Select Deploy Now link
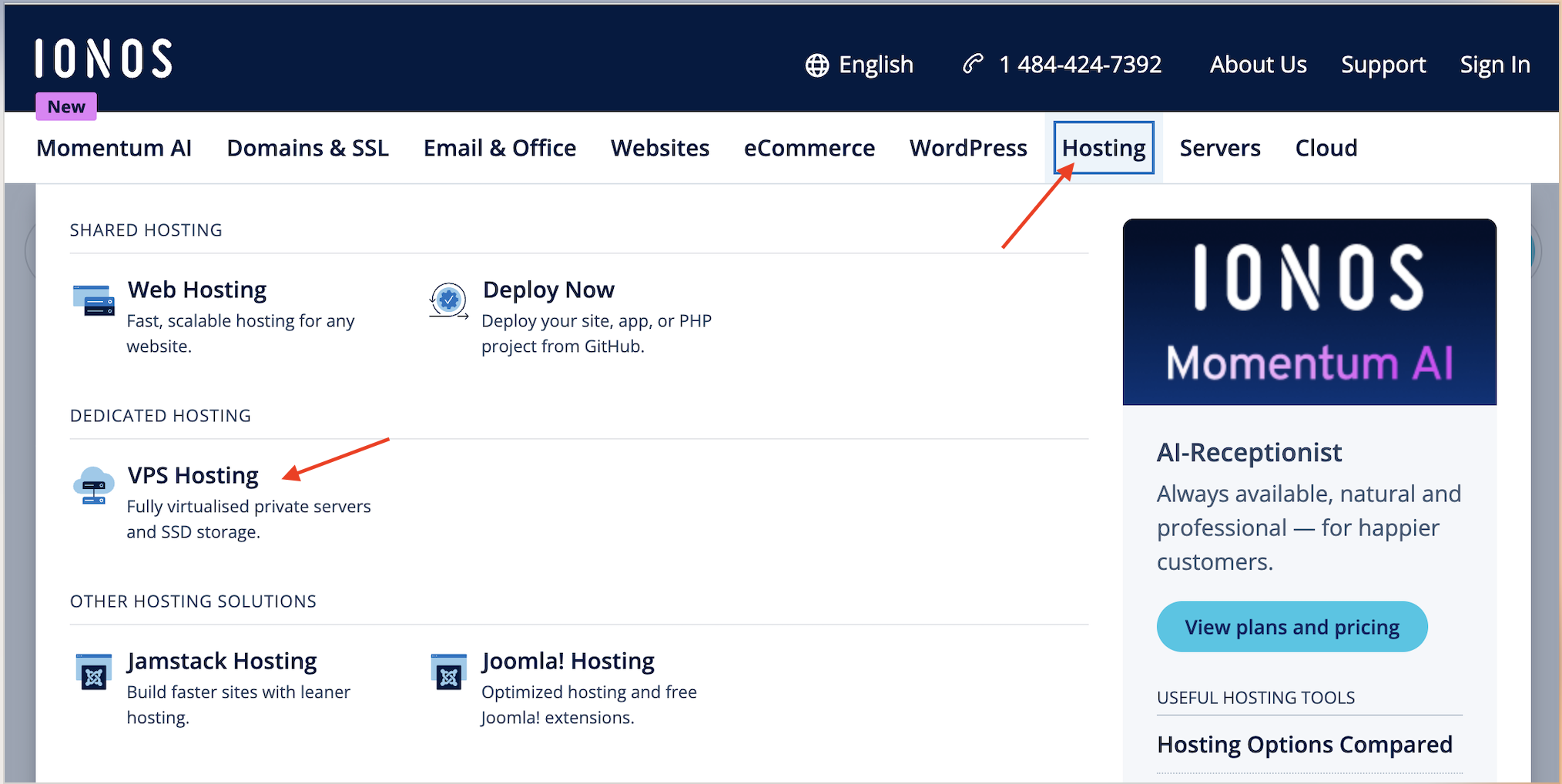The height and width of the screenshot is (784, 1562). click(548, 290)
